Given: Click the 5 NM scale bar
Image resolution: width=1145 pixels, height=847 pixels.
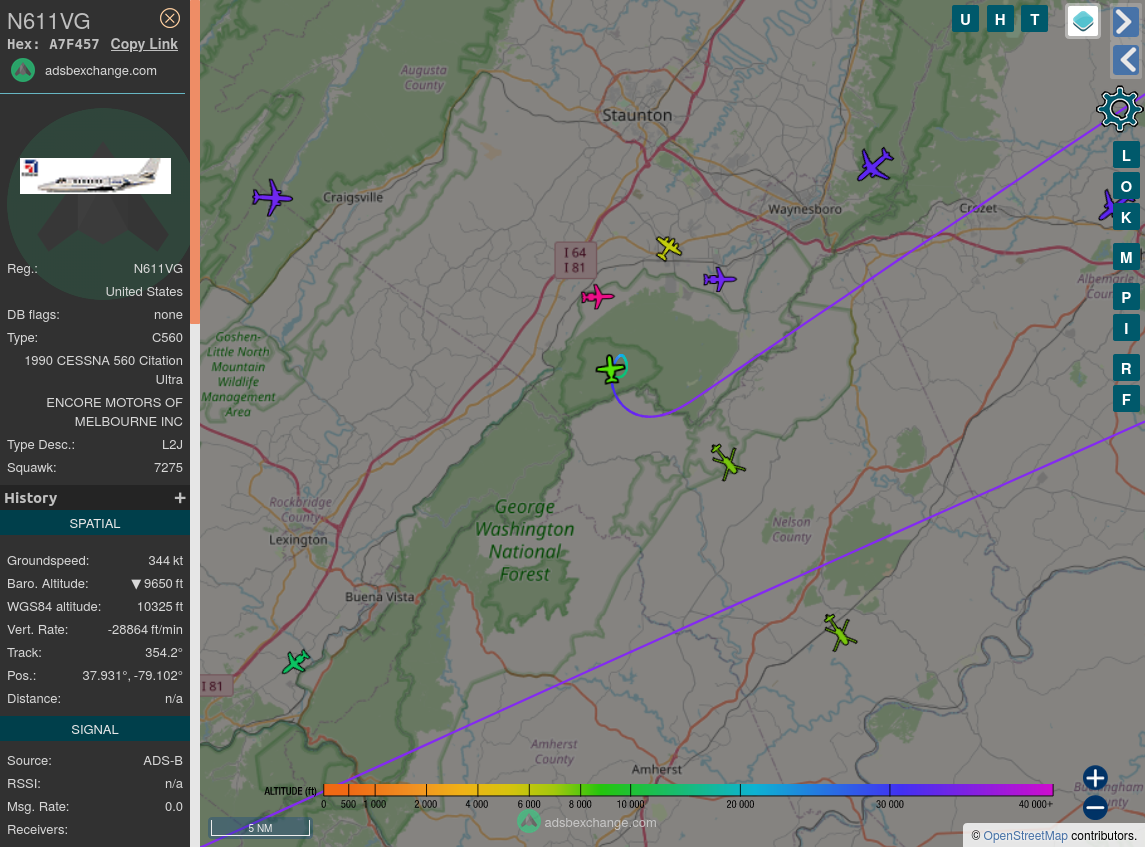Looking at the screenshot, I should (x=260, y=827).
